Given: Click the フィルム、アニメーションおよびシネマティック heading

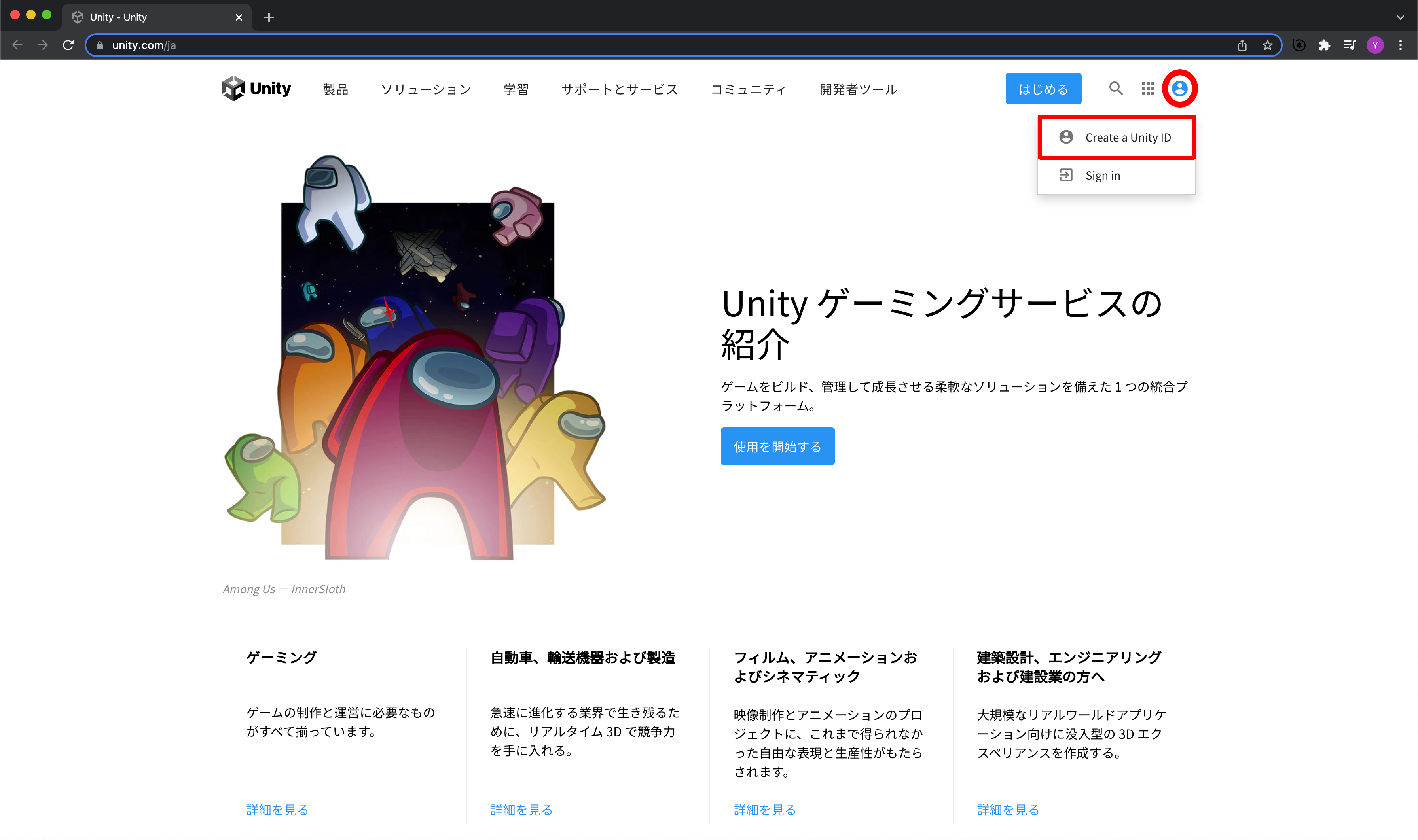Looking at the screenshot, I should click(x=826, y=667).
